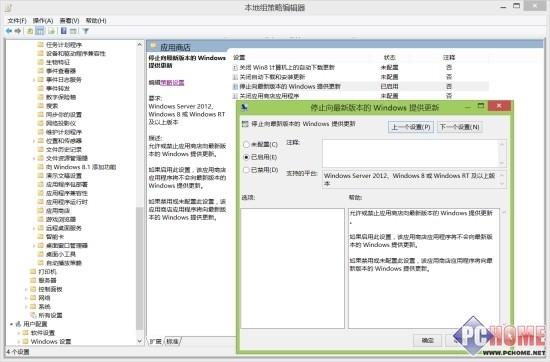Collapse the 用户配置 tree node

click(x=11, y=324)
